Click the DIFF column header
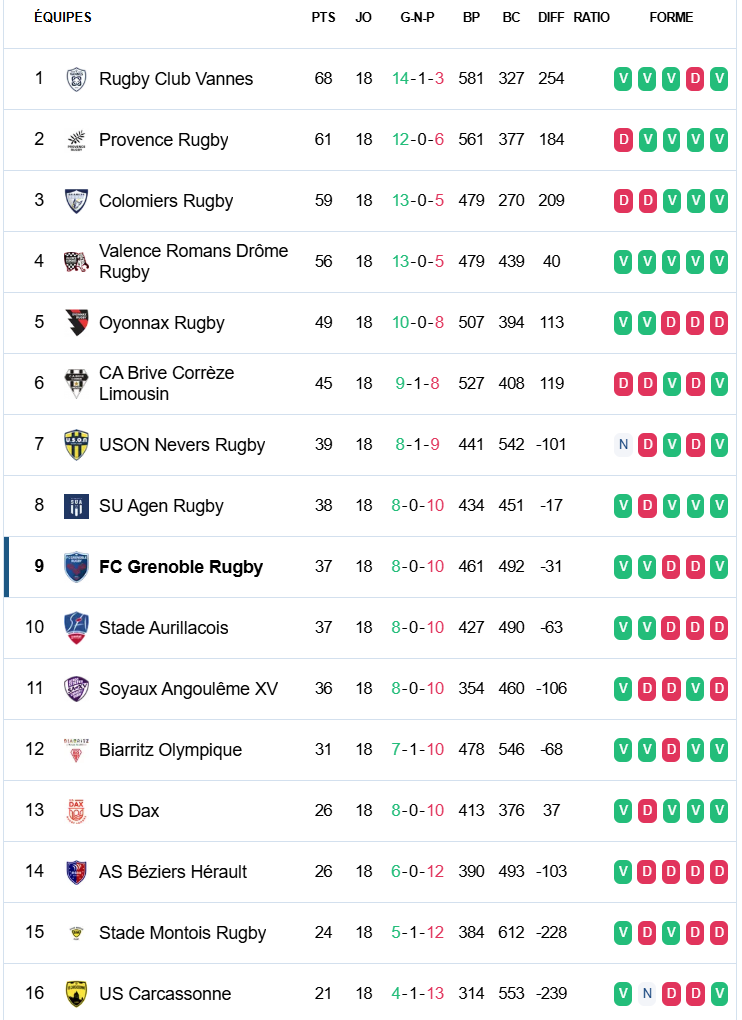The height and width of the screenshot is (1020, 742). point(551,17)
